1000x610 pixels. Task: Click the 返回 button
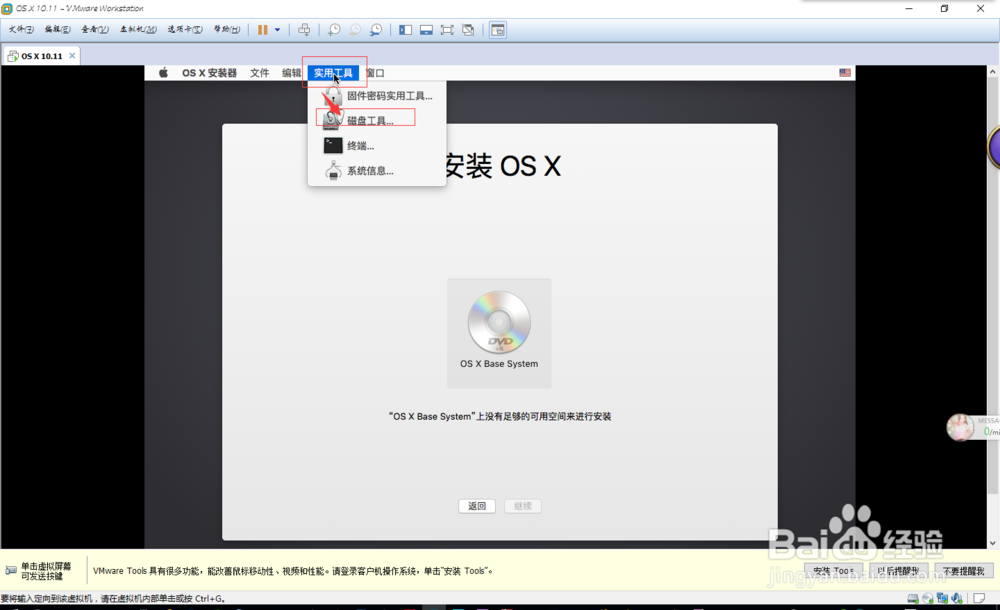[477, 506]
